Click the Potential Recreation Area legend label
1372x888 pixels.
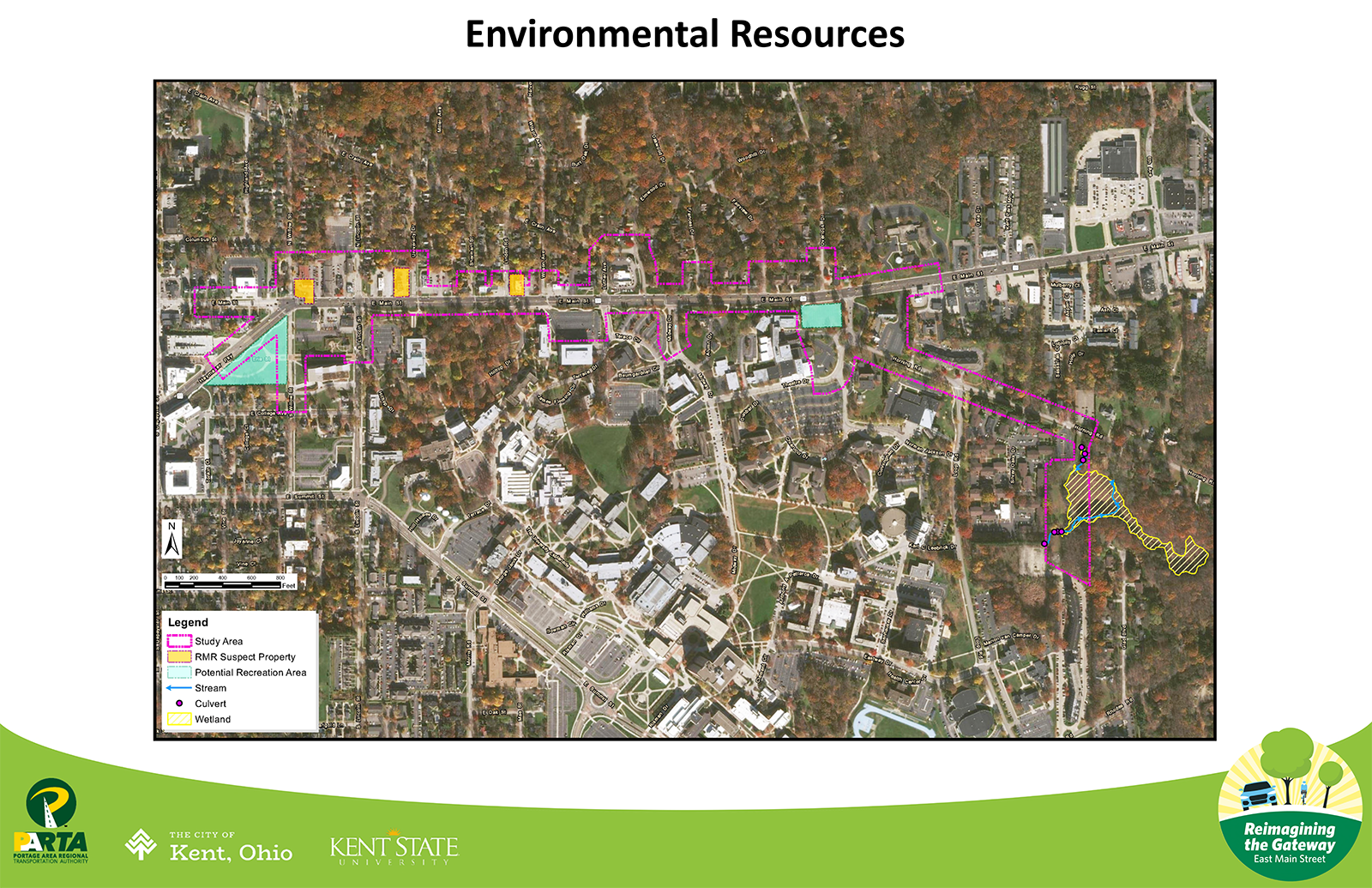pos(250,673)
